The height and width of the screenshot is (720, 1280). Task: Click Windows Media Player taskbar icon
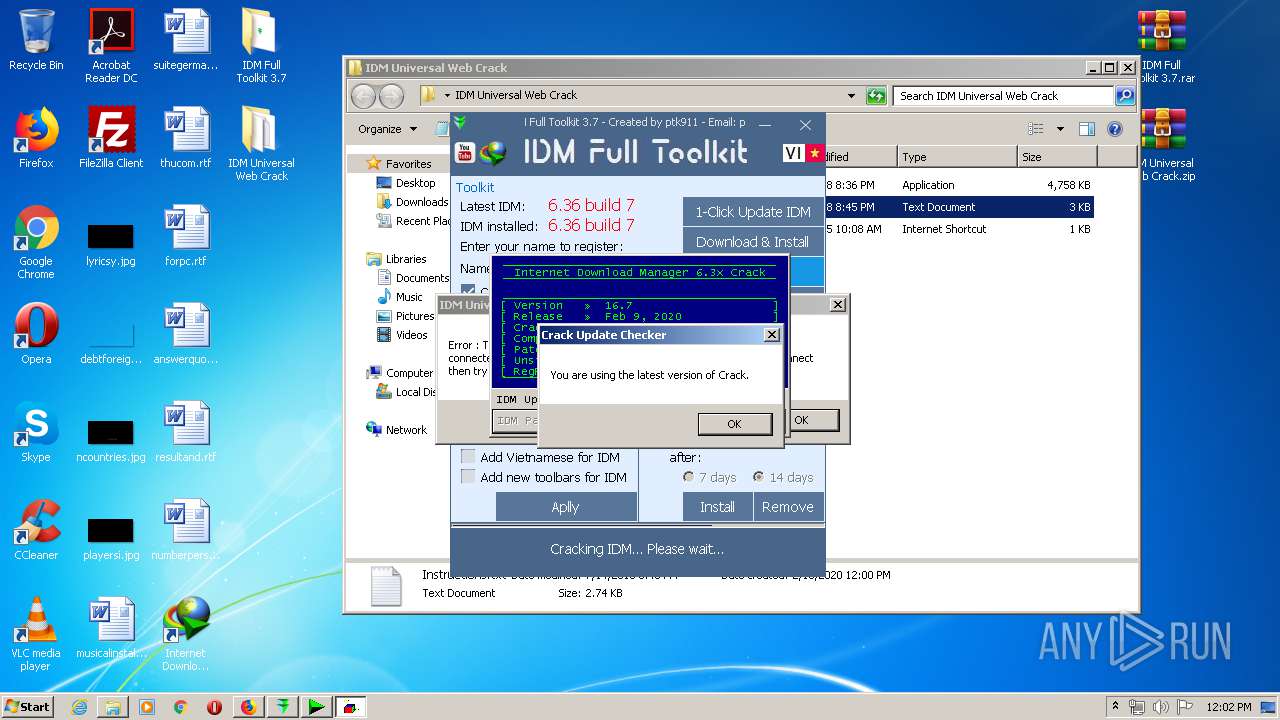(147, 707)
